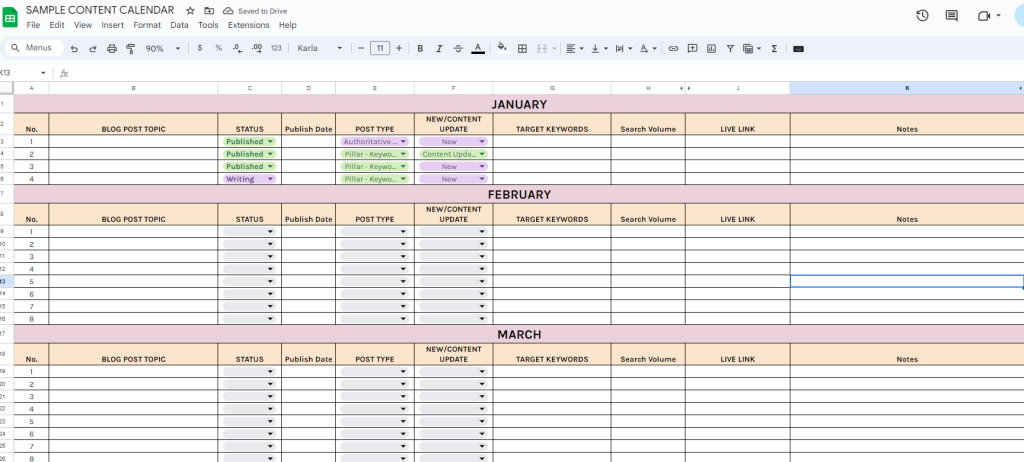Open the Tools menu
This screenshot has width=1024, height=462.
(208, 25)
